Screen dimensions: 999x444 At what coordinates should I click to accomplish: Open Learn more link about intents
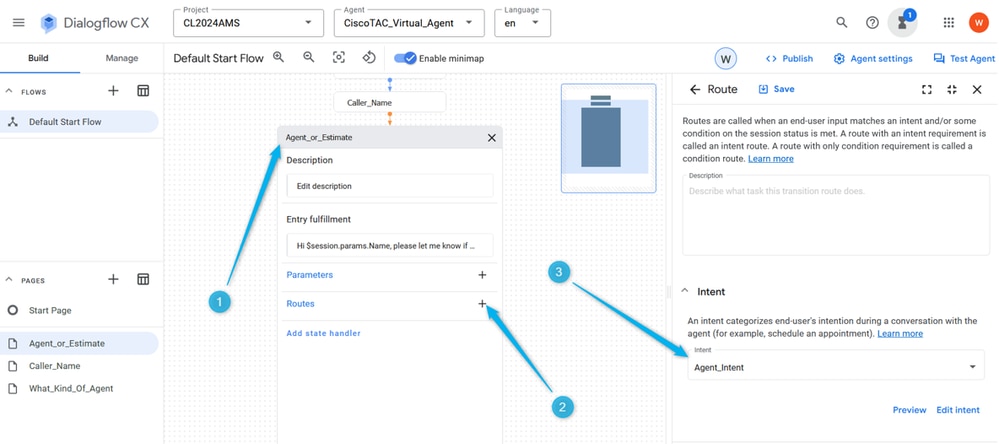pyautogui.click(x=900, y=334)
